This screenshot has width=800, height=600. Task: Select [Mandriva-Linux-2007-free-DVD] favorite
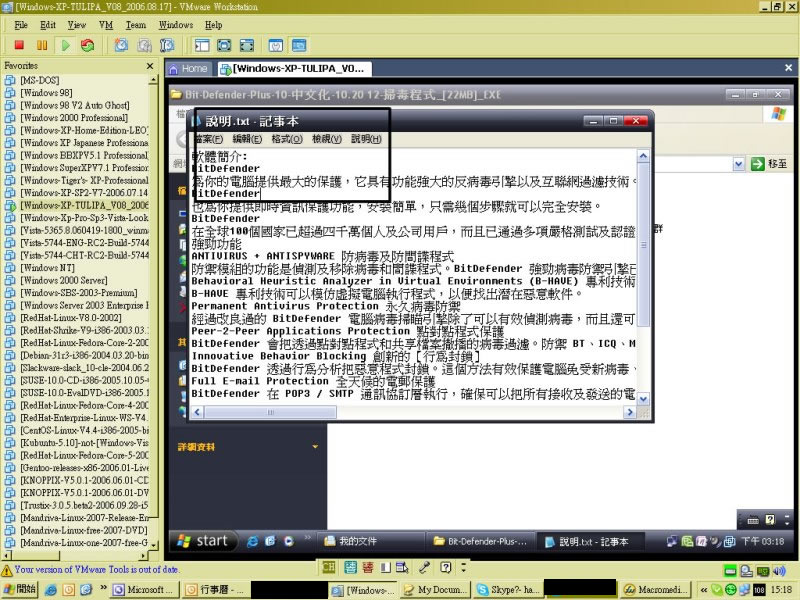[84, 531]
